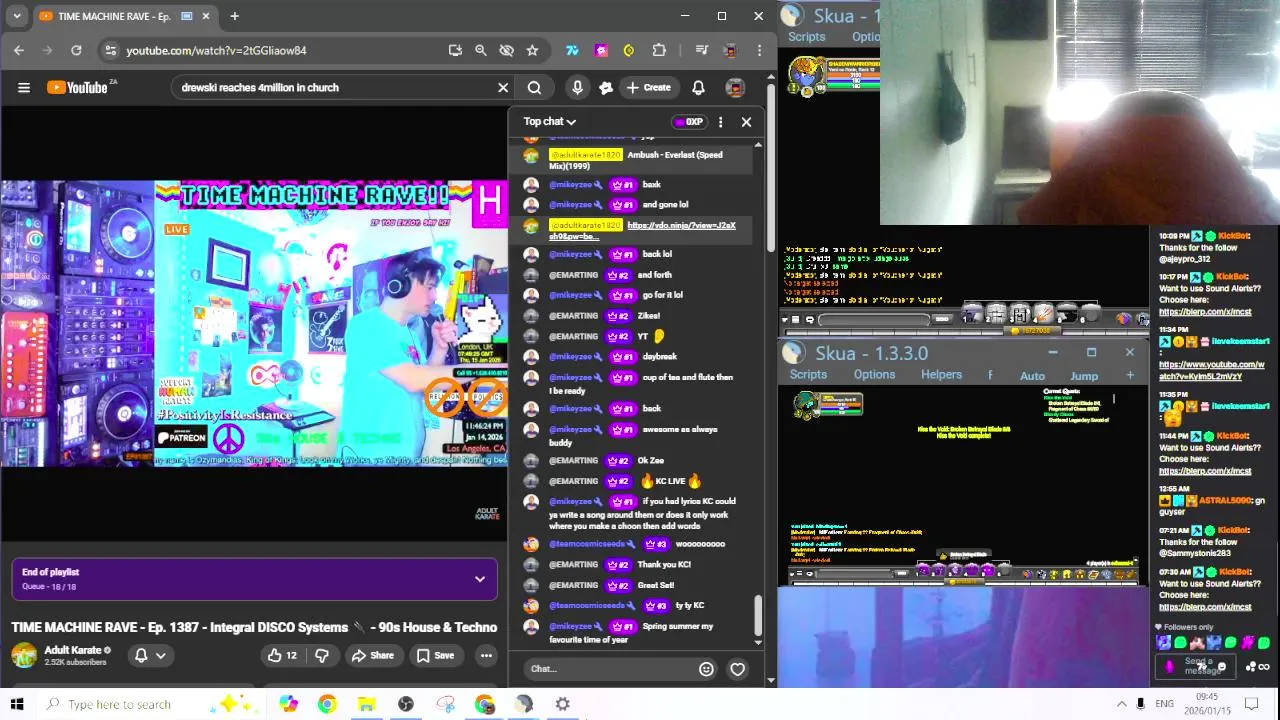1280x720 pixels.
Task: Save the video to a playlist
Action: point(435,656)
